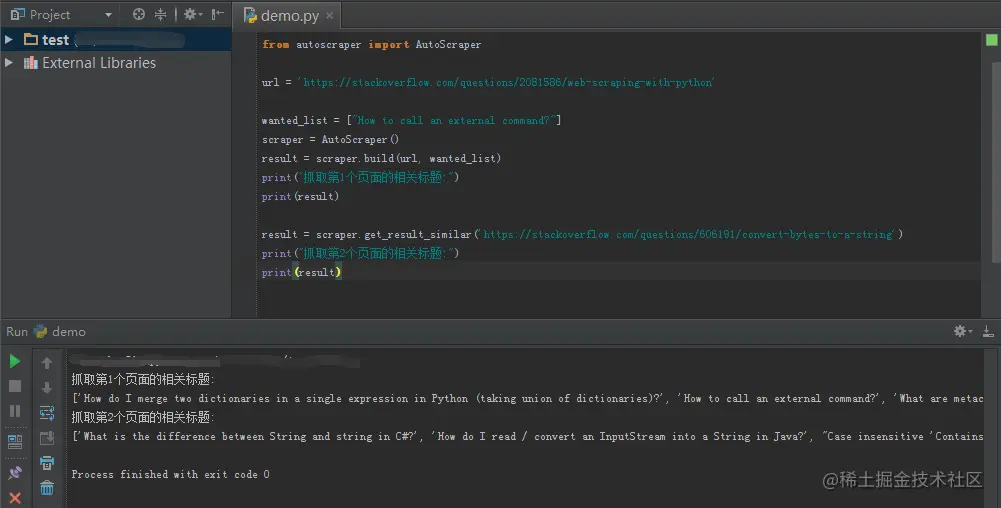Image resolution: width=1001 pixels, height=508 pixels.
Task: Click the 'scraper = AutoScraper()' line
Action: (x=330, y=139)
